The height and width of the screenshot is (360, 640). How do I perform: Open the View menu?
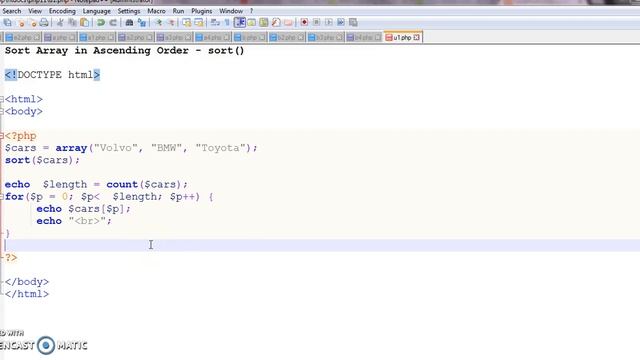[35, 11]
